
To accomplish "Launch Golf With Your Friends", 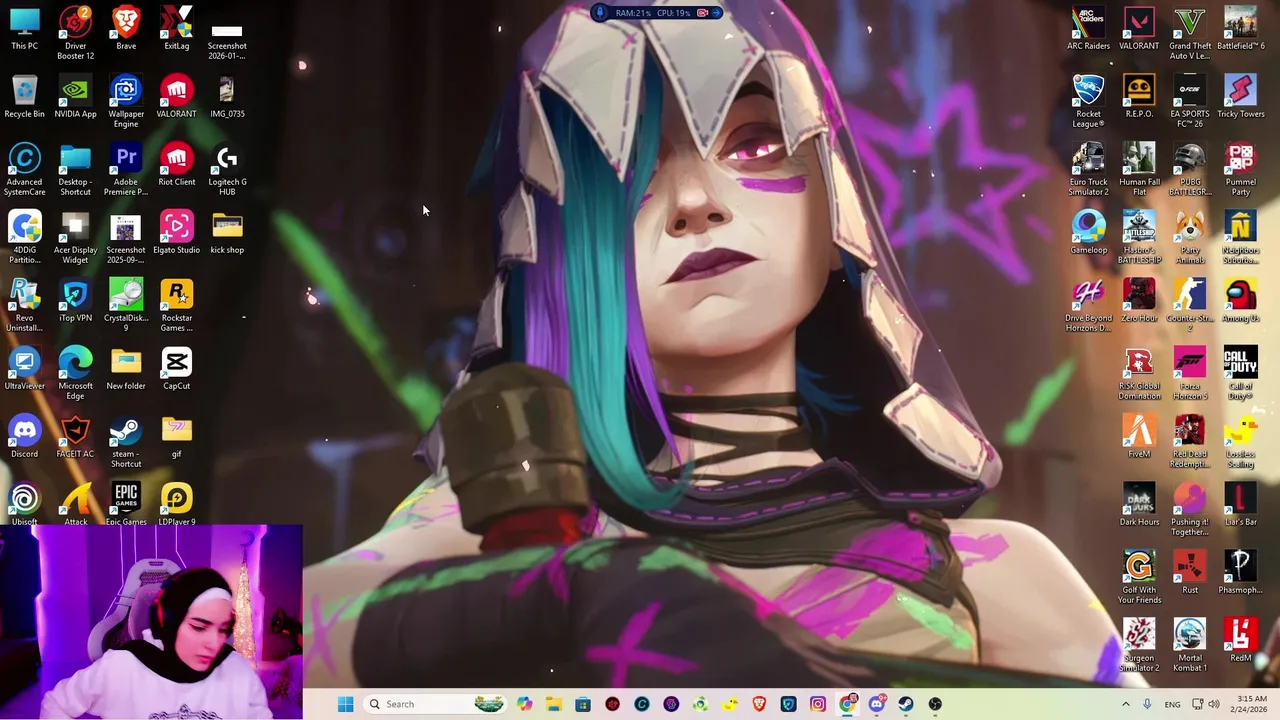I will 1139,577.
